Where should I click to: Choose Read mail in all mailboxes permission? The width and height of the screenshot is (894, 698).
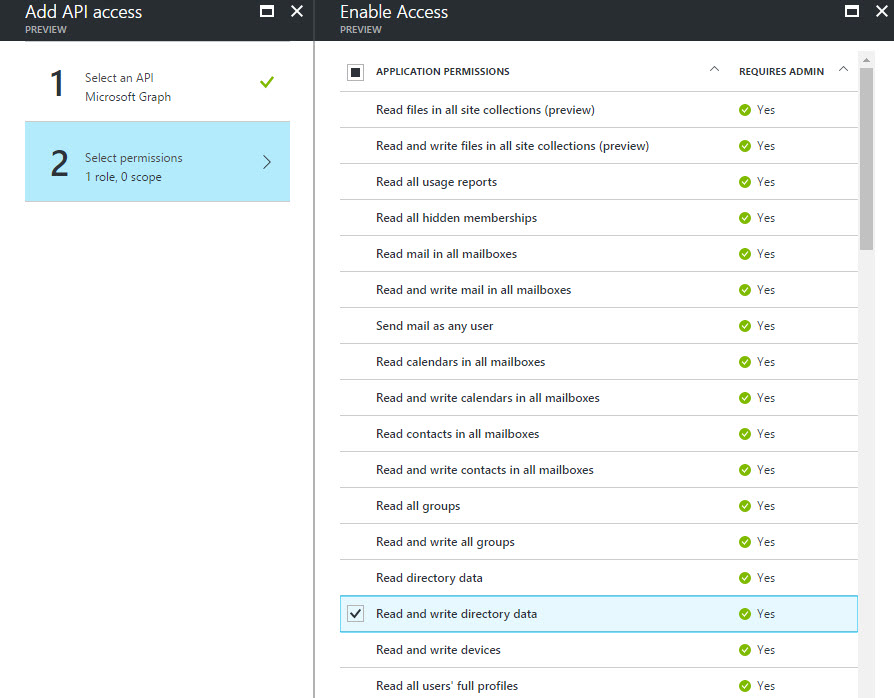[447, 254]
